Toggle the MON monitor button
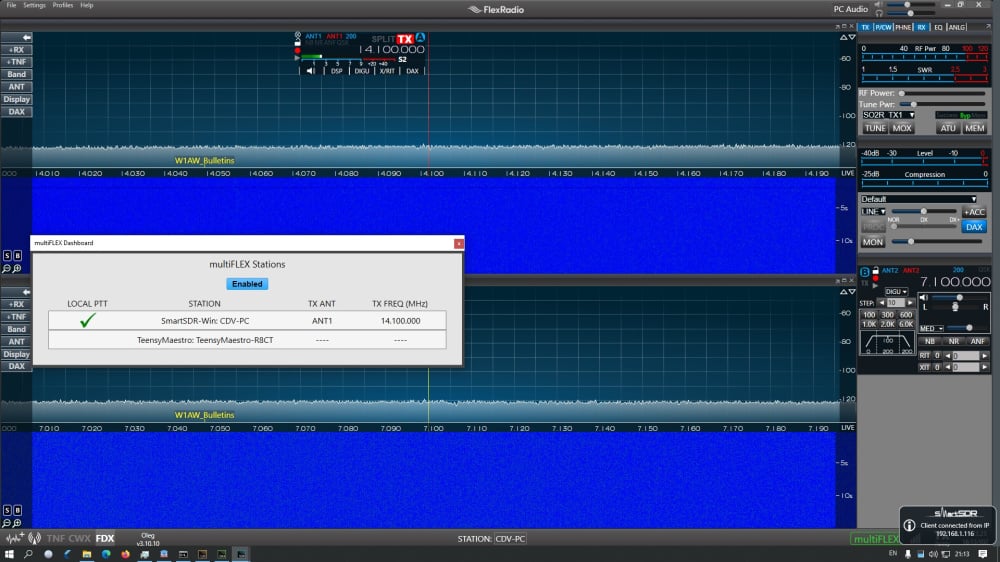 pyautogui.click(x=872, y=242)
